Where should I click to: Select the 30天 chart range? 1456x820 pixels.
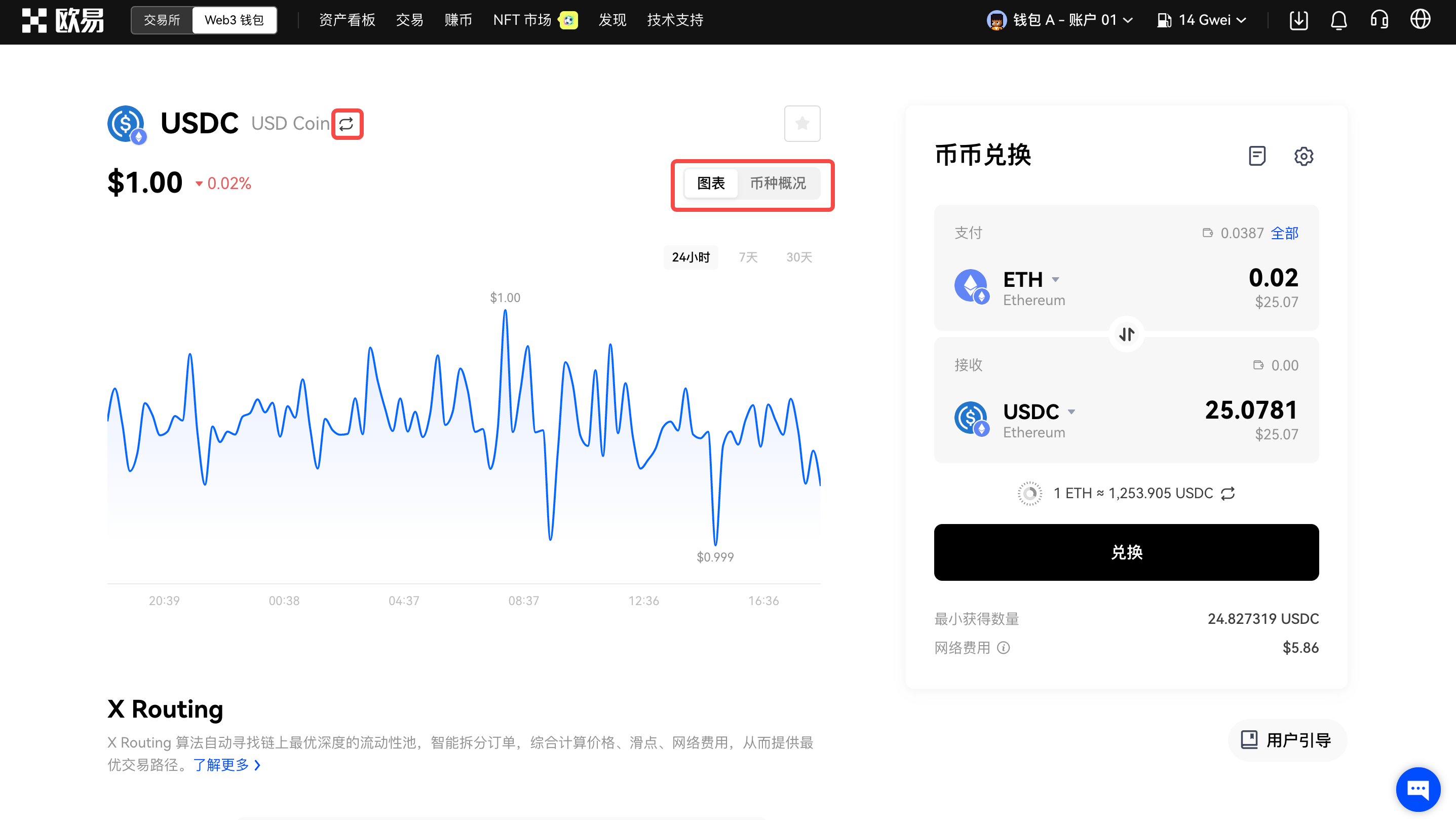[798, 257]
